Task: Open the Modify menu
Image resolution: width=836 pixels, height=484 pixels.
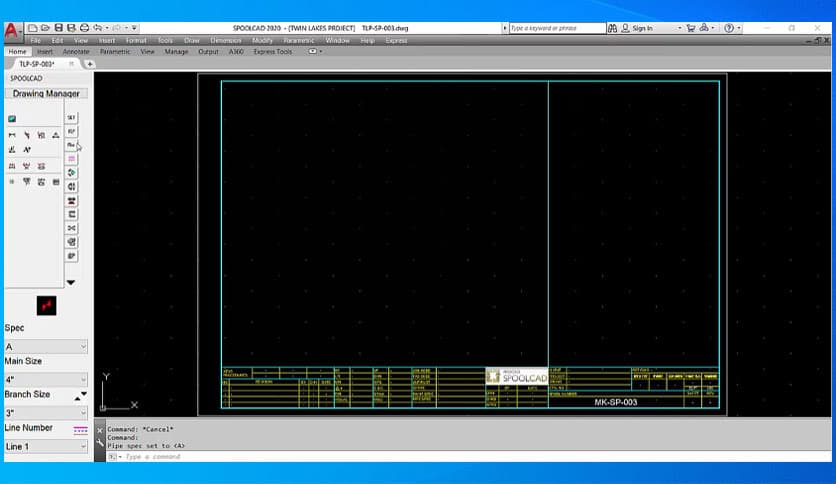Action: coord(262,41)
